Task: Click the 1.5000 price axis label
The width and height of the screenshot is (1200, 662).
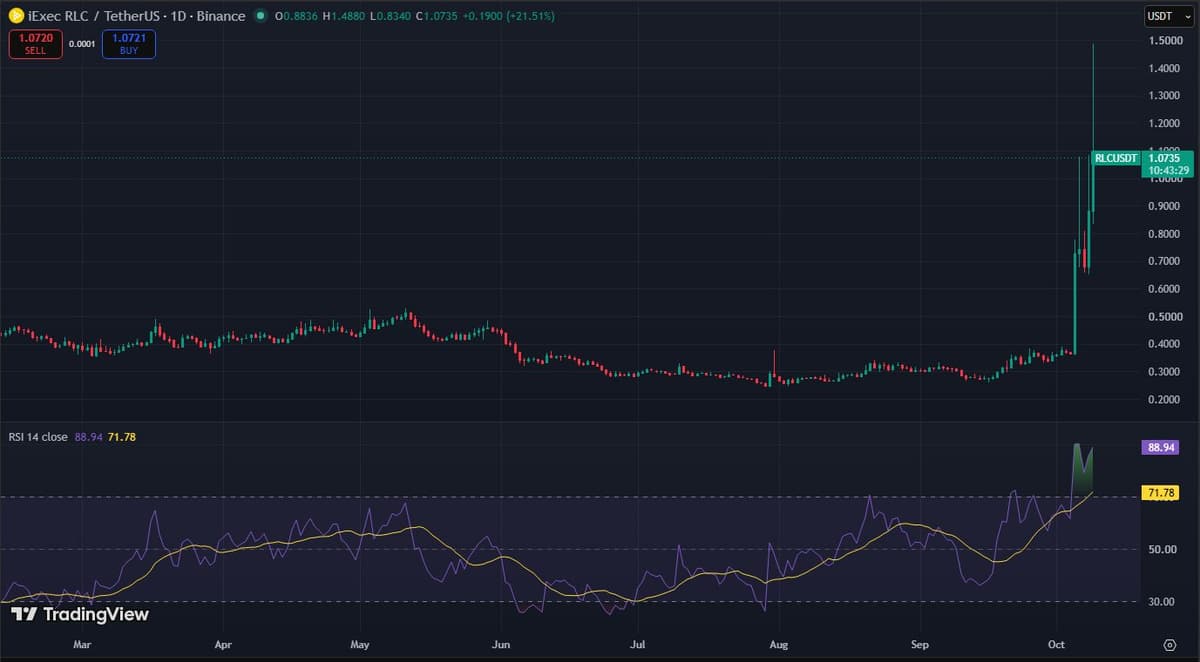Action: (x=1165, y=41)
